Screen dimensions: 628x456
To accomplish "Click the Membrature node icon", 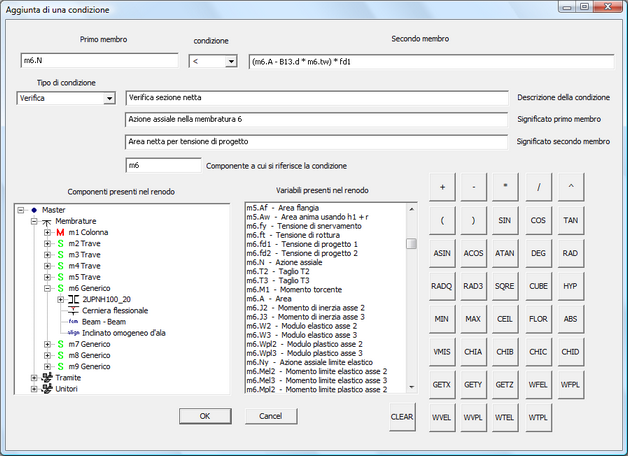I will pos(46,221).
